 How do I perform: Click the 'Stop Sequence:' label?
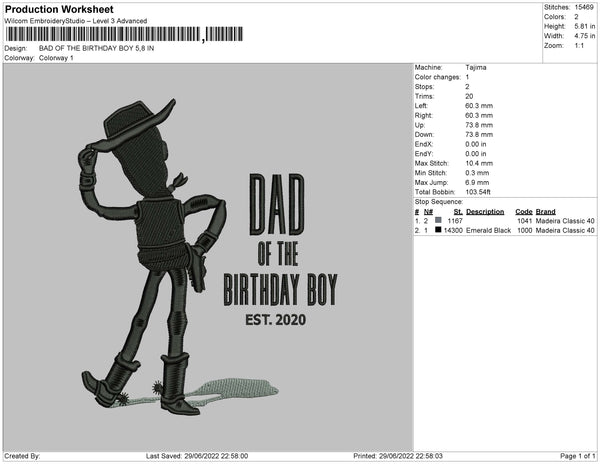tap(439, 202)
